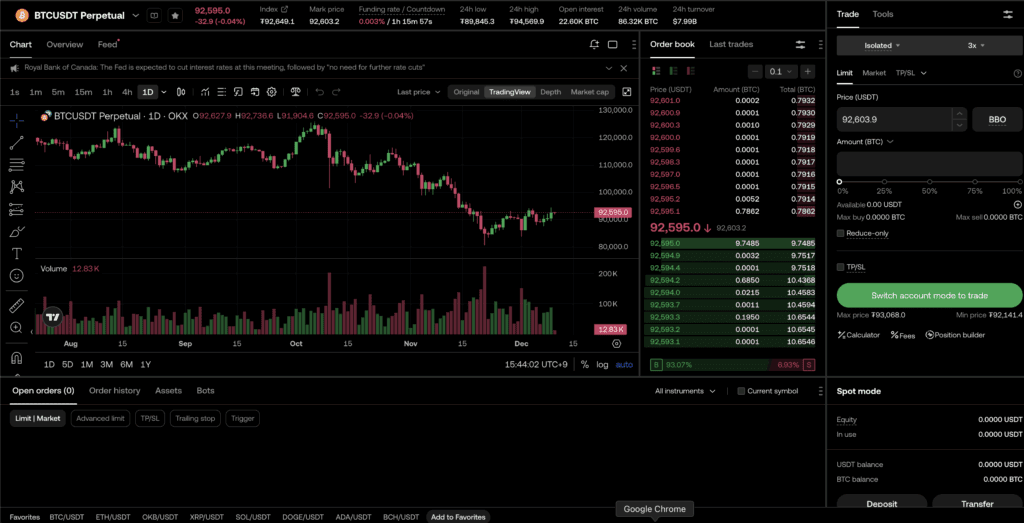Click the Price (USDT) input field
The image size is (1024, 523).
[900, 119]
